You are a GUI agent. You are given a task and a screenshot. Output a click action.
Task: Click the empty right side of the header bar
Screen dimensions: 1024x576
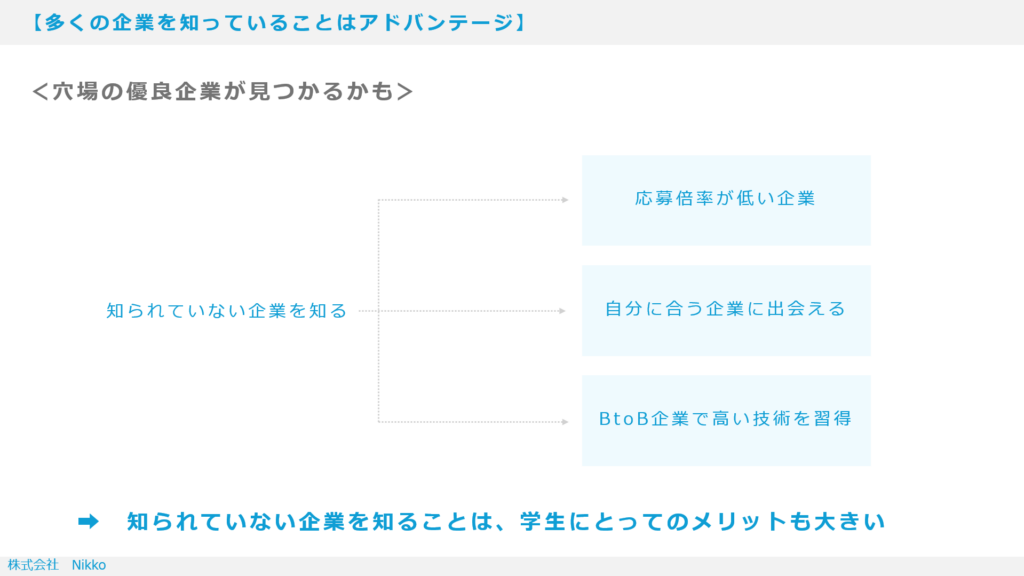pyautogui.click(x=780, y=22)
